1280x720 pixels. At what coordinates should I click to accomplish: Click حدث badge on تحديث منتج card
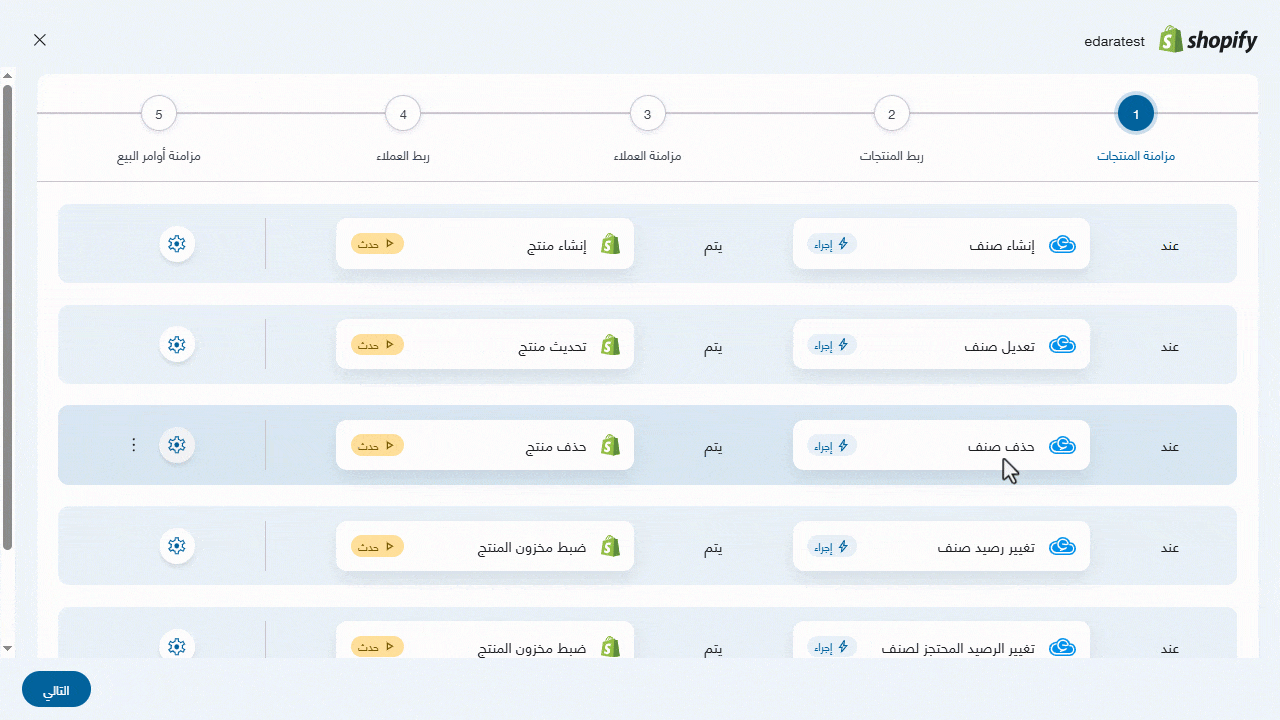377,345
